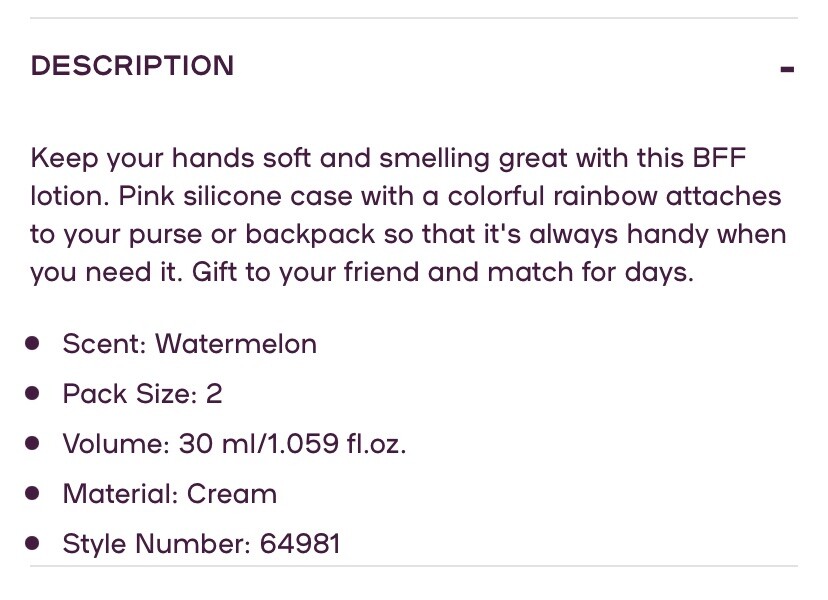Click the word "Watermelon" in the scent line

click(236, 344)
